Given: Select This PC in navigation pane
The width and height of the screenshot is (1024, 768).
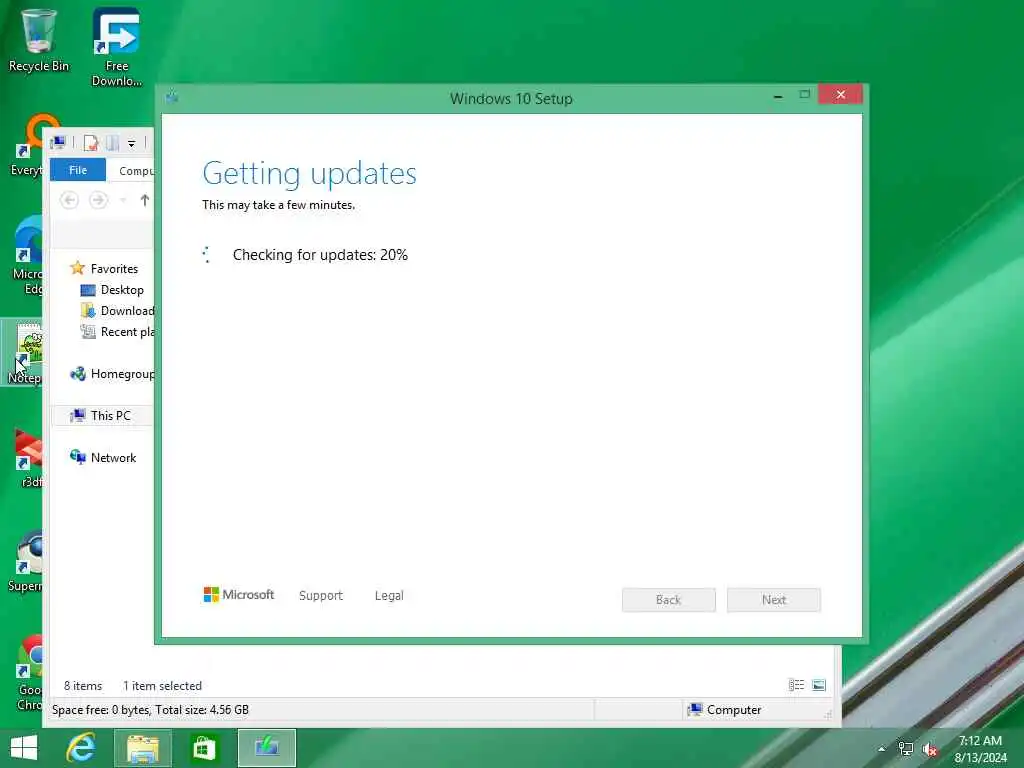Looking at the screenshot, I should [102, 415].
